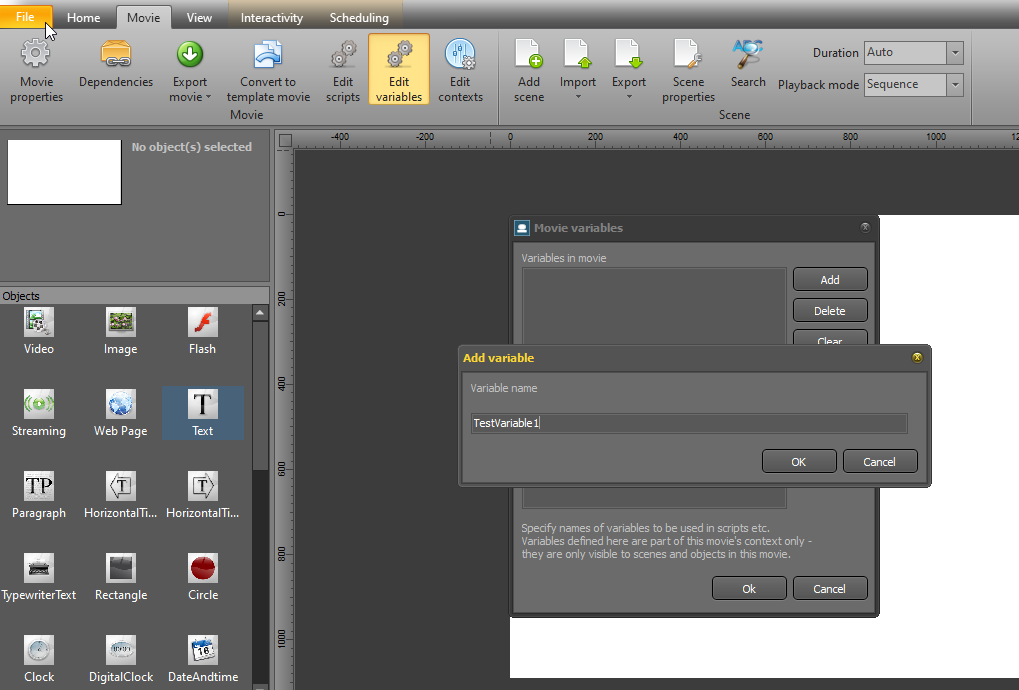Open the Import scene dropdown
The height and width of the screenshot is (690, 1019).
577,70
